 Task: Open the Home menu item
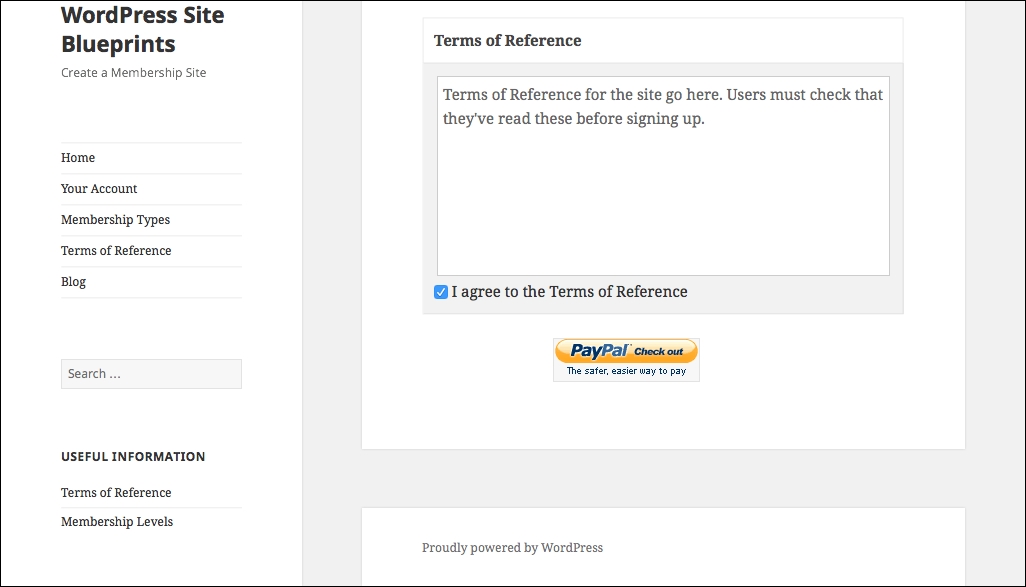pyautogui.click(x=78, y=158)
